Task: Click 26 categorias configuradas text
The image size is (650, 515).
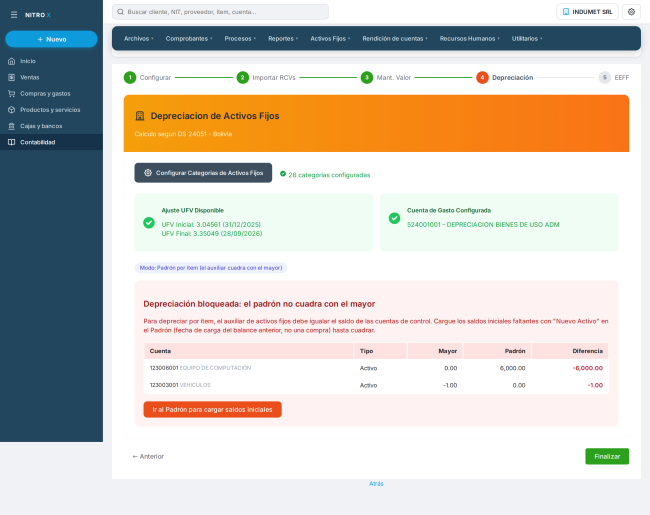Action: click(329, 175)
